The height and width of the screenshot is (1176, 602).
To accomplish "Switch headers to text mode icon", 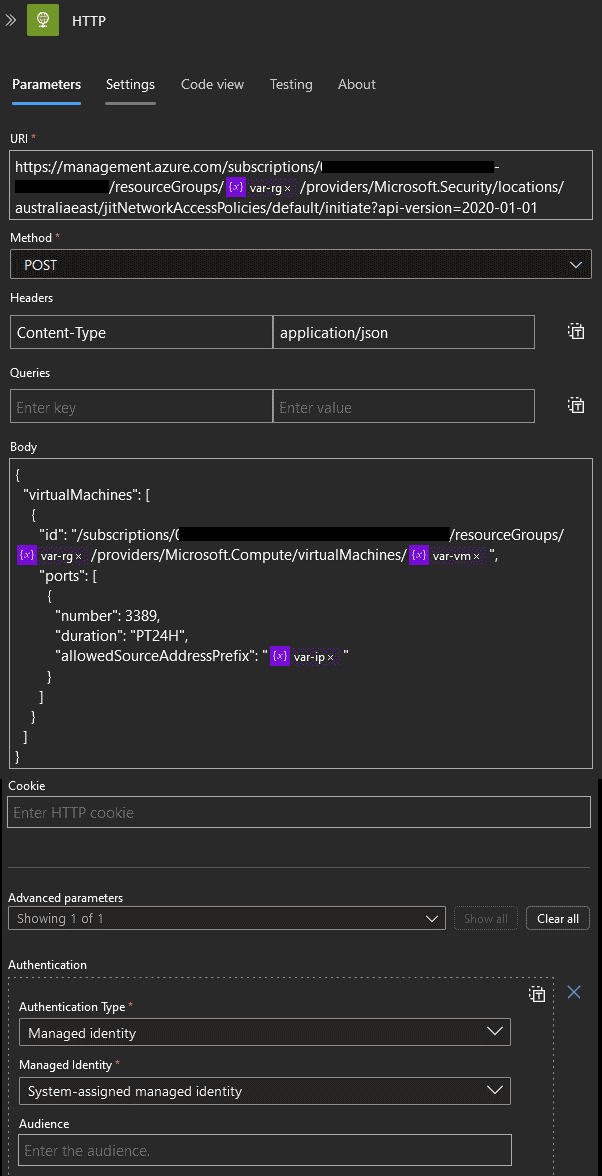I will (x=576, y=332).
